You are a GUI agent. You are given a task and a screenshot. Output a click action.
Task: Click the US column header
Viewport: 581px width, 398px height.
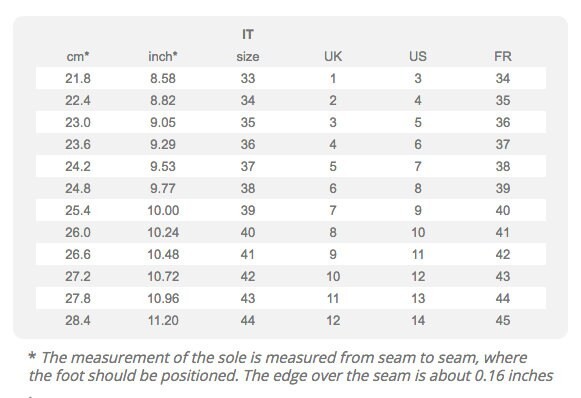click(x=418, y=56)
